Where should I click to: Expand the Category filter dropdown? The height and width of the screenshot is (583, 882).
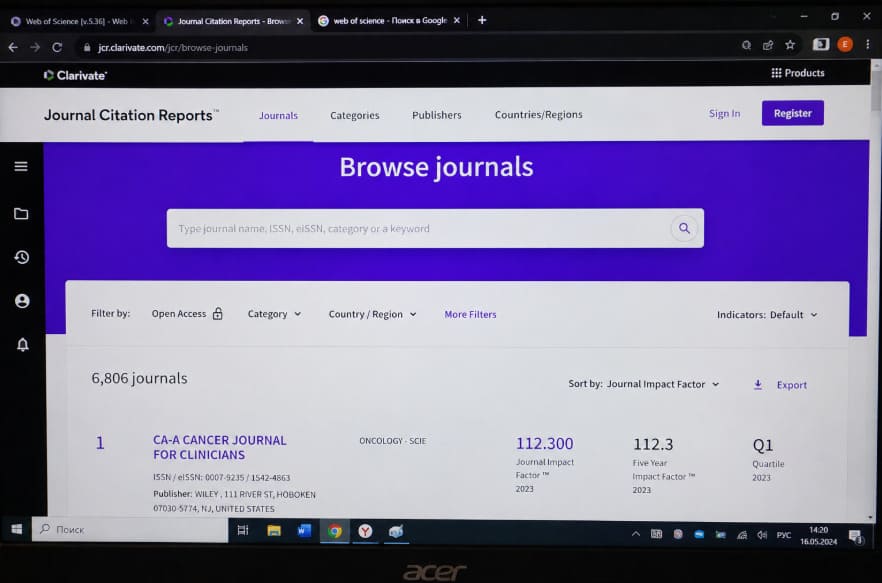click(x=274, y=314)
